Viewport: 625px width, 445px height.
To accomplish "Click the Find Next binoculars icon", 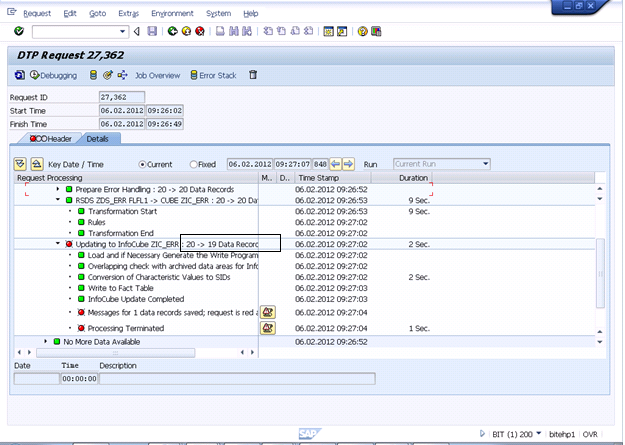I will [247, 31].
